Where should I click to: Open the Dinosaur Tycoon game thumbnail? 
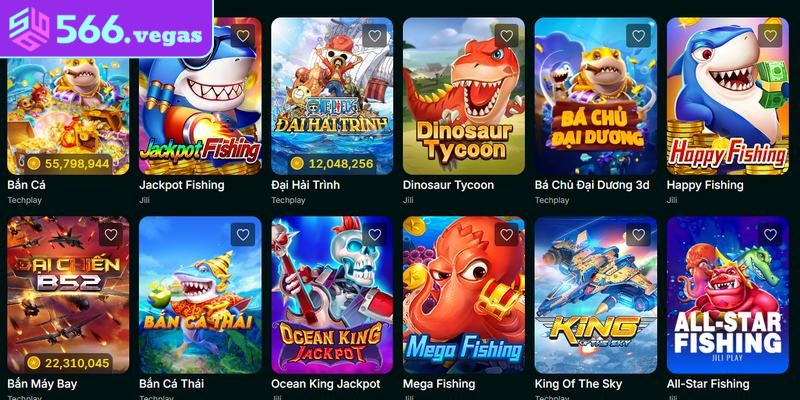[464, 96]
